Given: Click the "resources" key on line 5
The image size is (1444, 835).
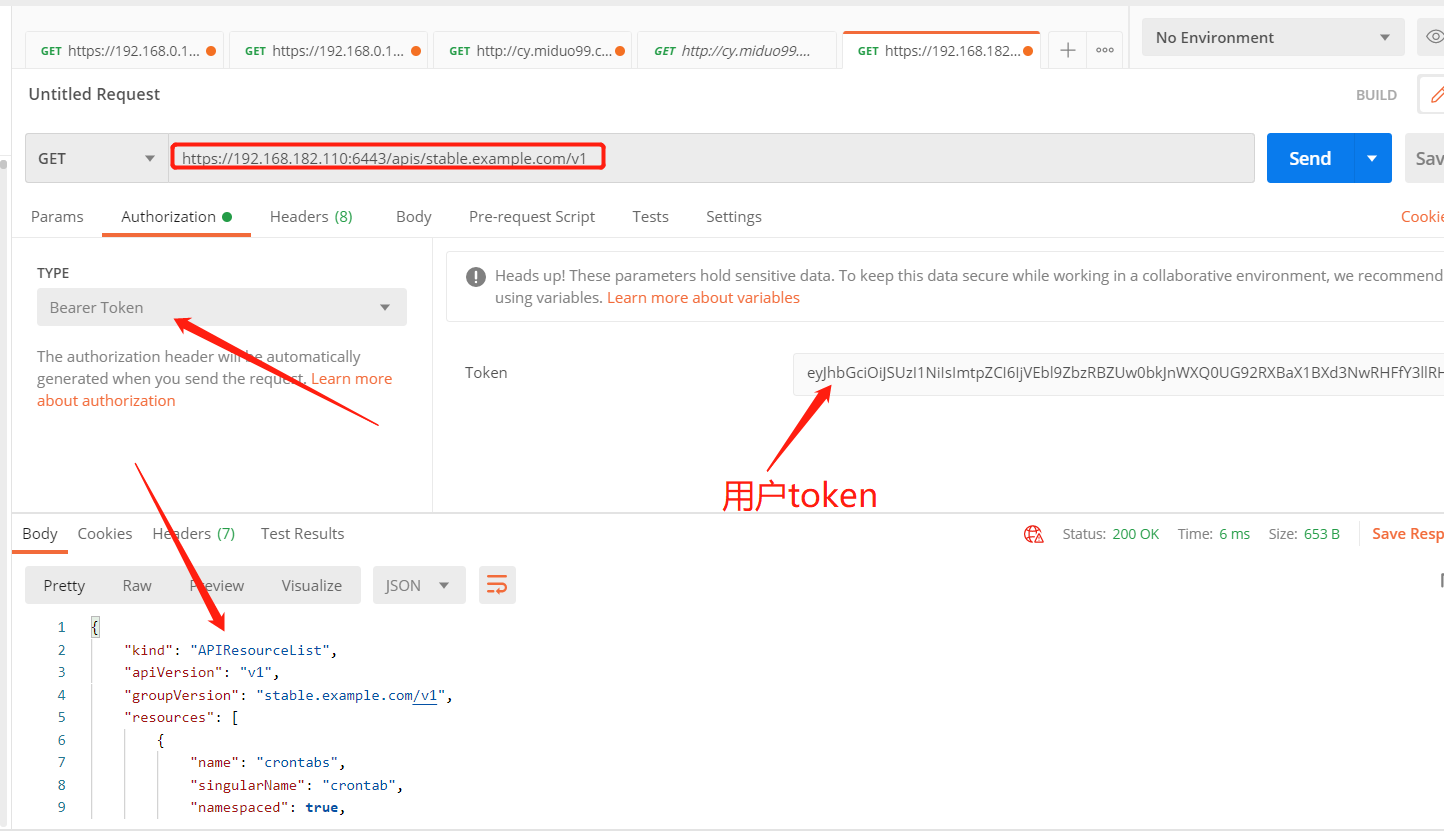Looking at the screenshot, I should (x=170, y=717).
